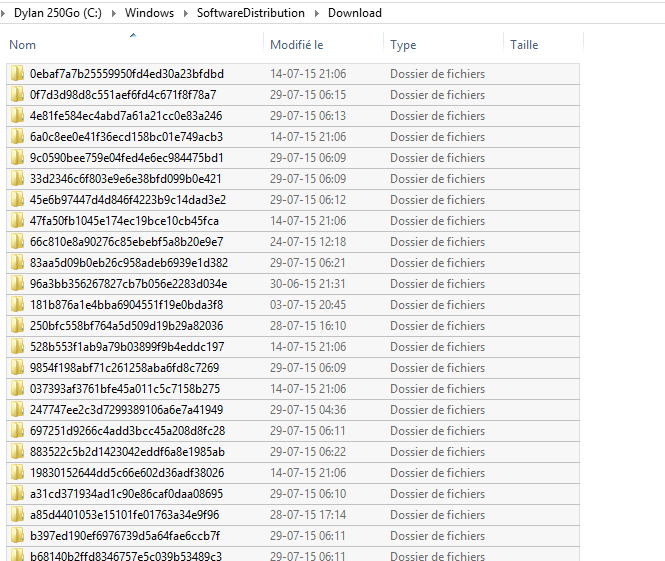Select folder name 47fa50fb1045e174ec19bce10cb45fca
Screen dimensions: 665x561
click(x=124, y=220)
